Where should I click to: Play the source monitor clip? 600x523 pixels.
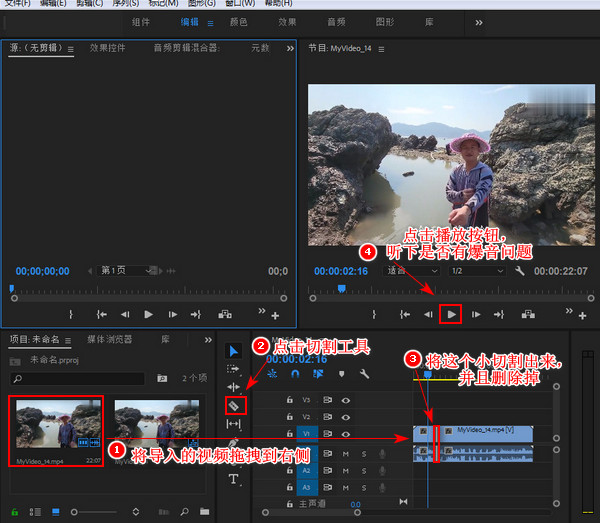point(148,314)
